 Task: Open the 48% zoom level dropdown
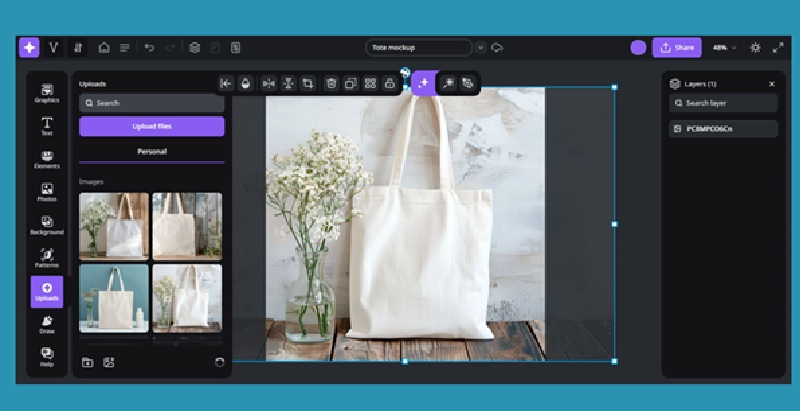(724, 47)
